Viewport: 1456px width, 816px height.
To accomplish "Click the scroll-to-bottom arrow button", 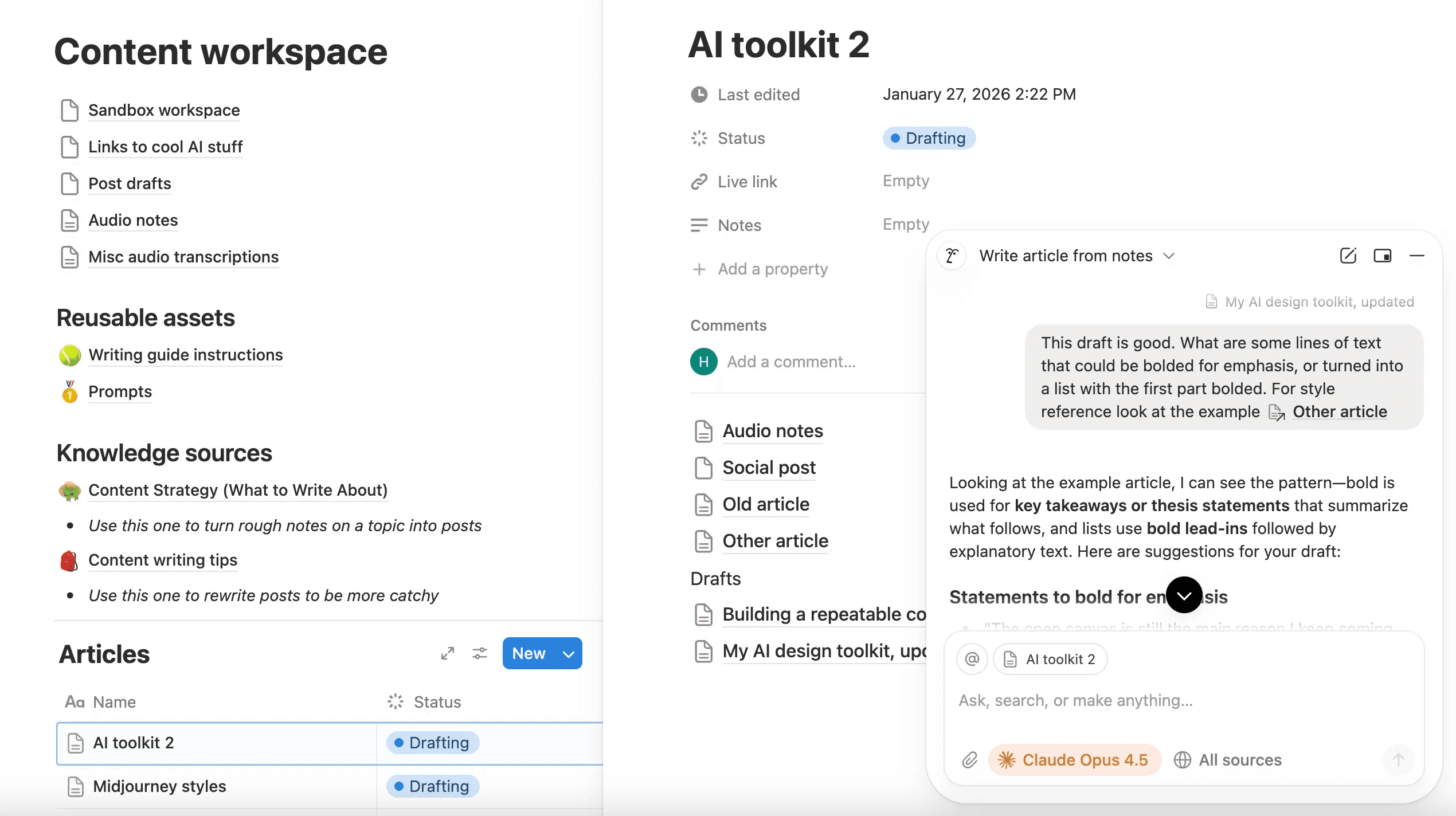I will point(1184,595).
